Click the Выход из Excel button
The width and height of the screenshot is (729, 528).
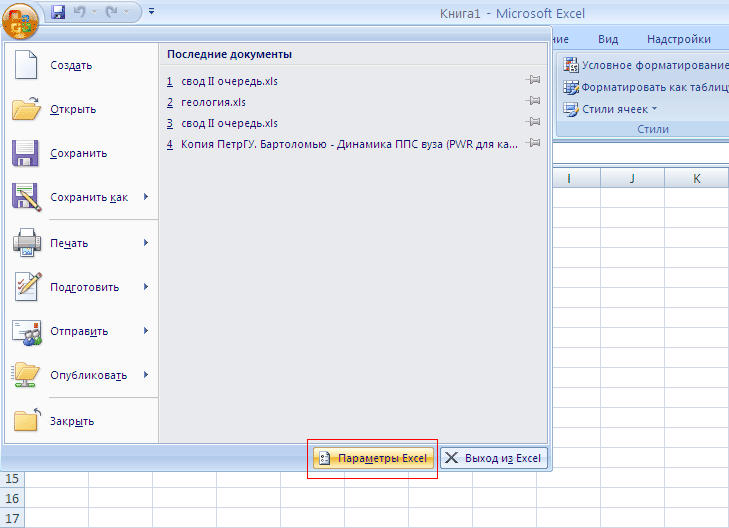pyautogui.click(x=494, y=458)
